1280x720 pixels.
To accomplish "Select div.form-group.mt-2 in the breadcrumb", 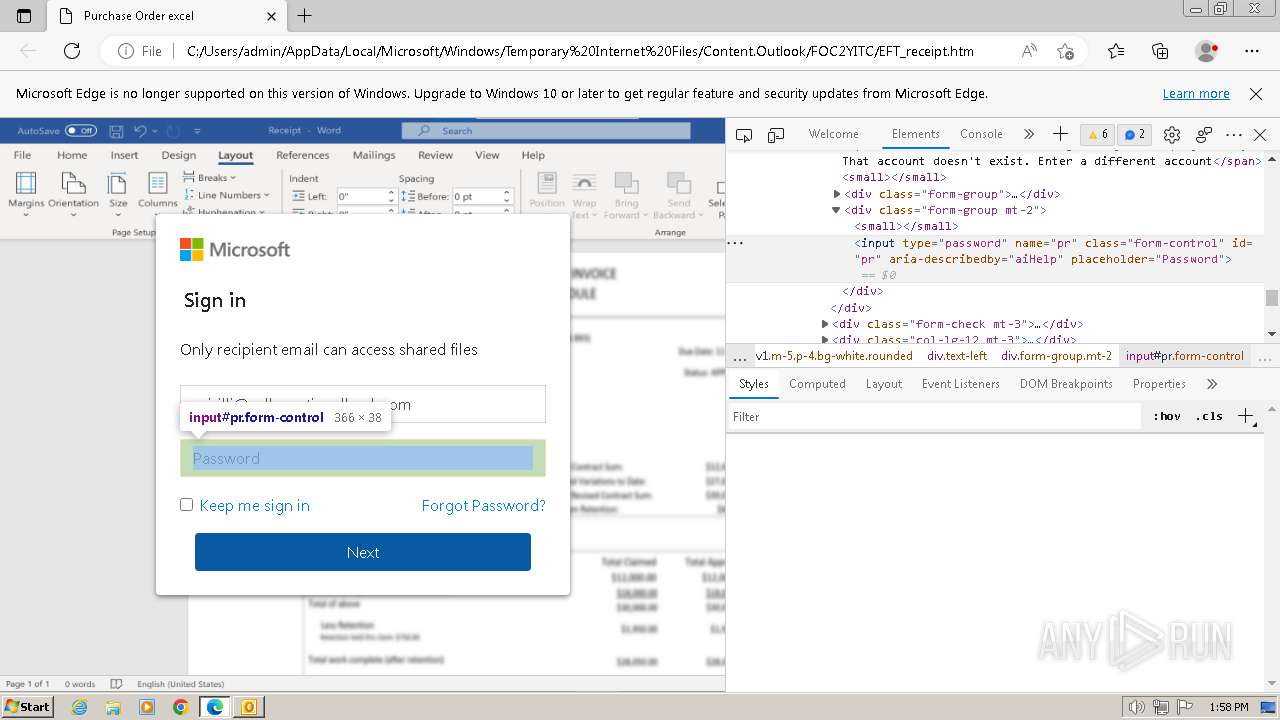I will tap(1056, 356).
